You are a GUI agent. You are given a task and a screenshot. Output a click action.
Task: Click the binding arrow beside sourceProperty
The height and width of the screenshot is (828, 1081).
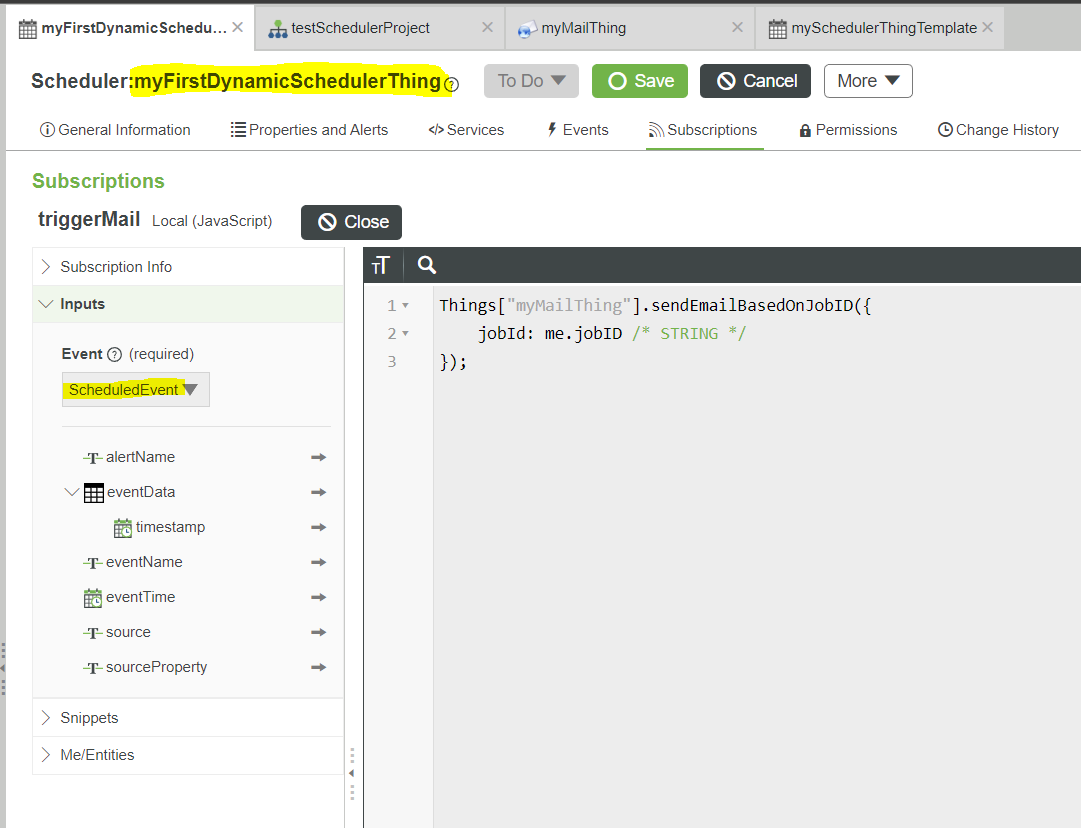click(x=318, y=667)
